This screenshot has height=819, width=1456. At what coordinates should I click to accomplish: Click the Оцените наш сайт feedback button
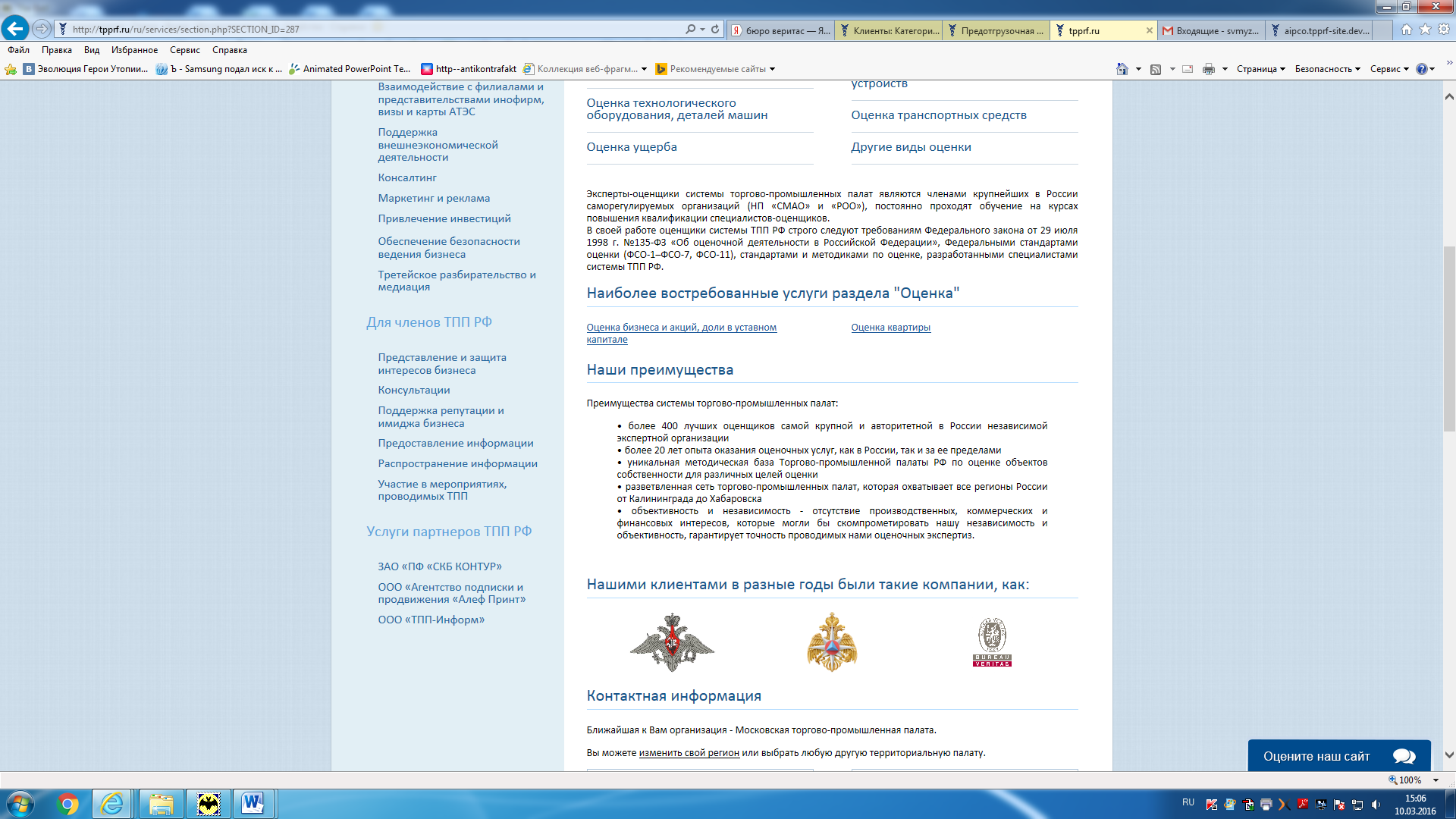point(1339,756)
